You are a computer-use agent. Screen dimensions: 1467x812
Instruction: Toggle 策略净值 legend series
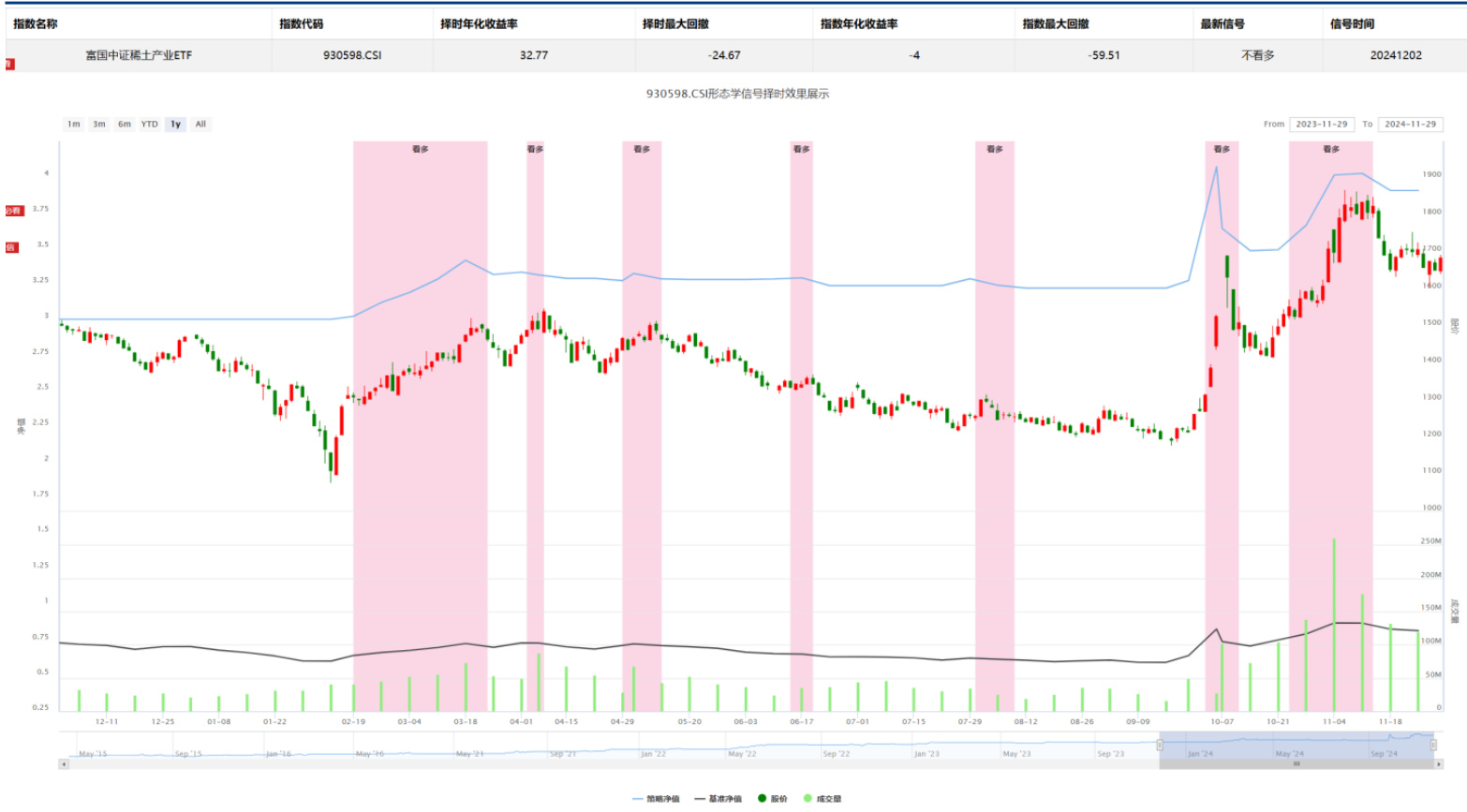click(656, 799)
